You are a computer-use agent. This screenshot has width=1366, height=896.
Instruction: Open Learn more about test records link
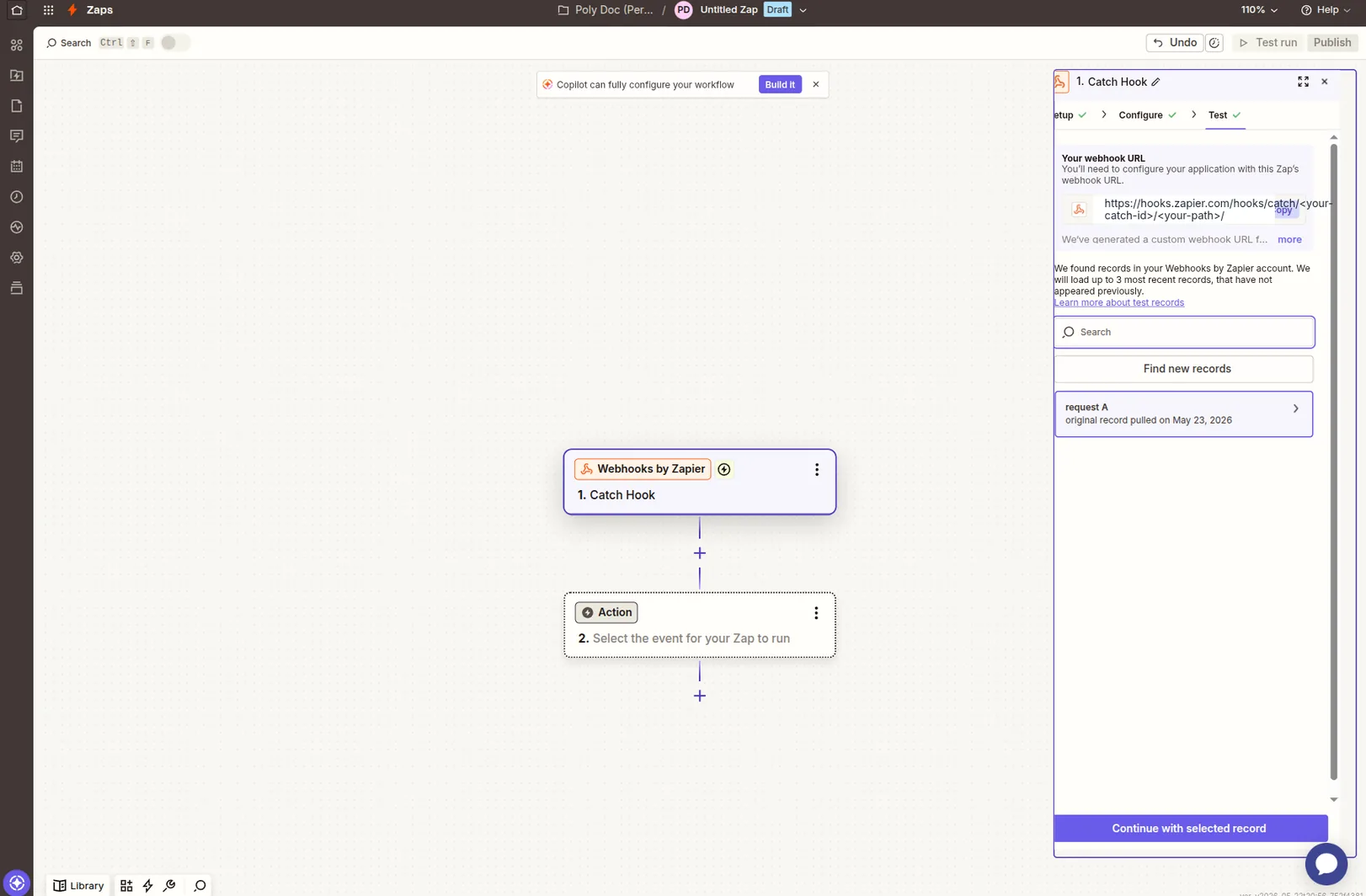tap(1118, 303)
